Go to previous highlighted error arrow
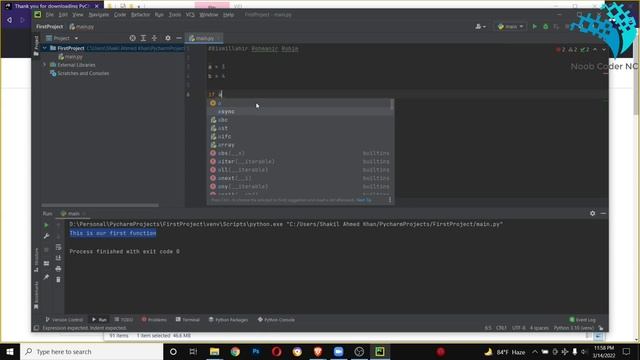This screenshot has height=360, width=640. point(595,49)
